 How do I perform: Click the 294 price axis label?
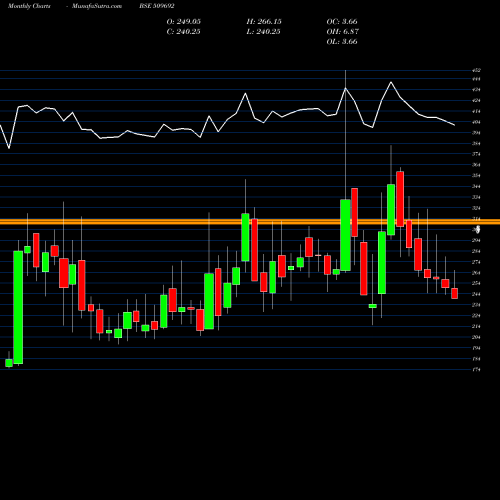coord(476,240)
